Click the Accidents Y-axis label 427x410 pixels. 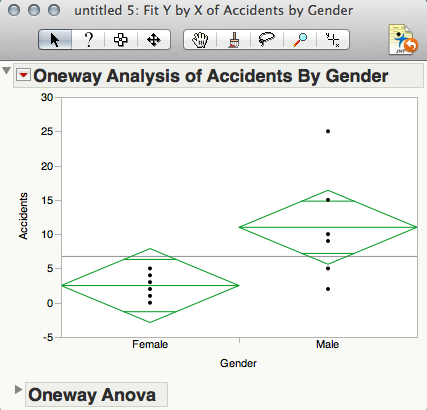pos(23,216)
